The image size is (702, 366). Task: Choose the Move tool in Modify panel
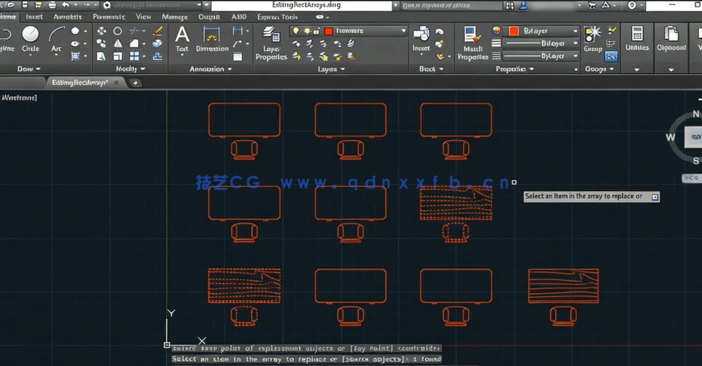tap(102, 31)
